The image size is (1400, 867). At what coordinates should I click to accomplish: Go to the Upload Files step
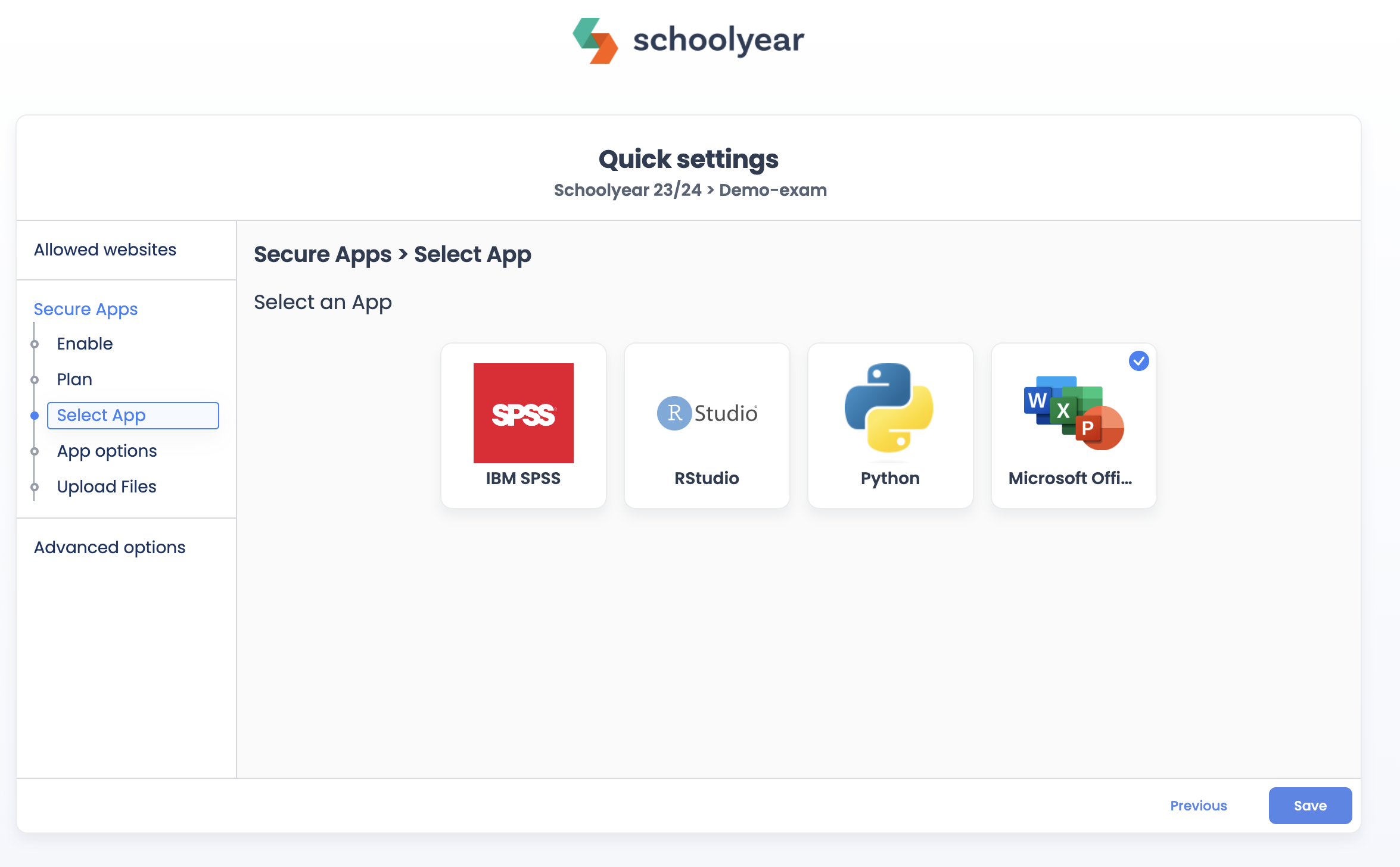(106, 486)
